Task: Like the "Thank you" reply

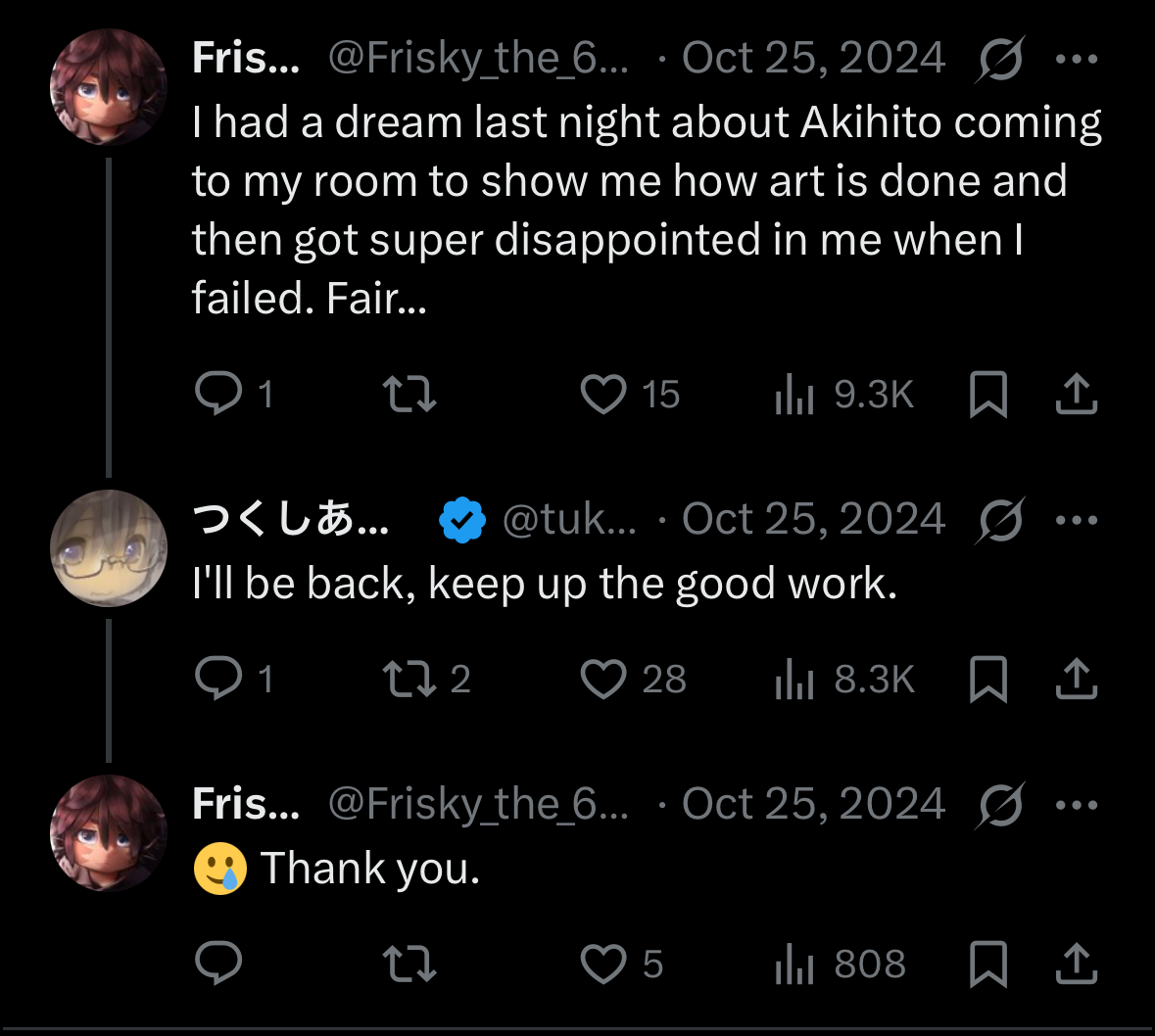Action: point(603,964)
